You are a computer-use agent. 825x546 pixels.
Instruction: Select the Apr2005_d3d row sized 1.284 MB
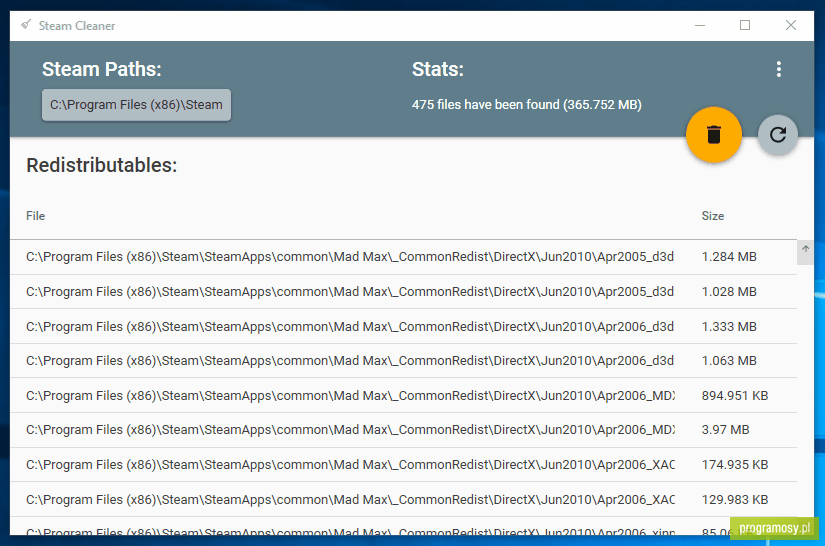404,257
